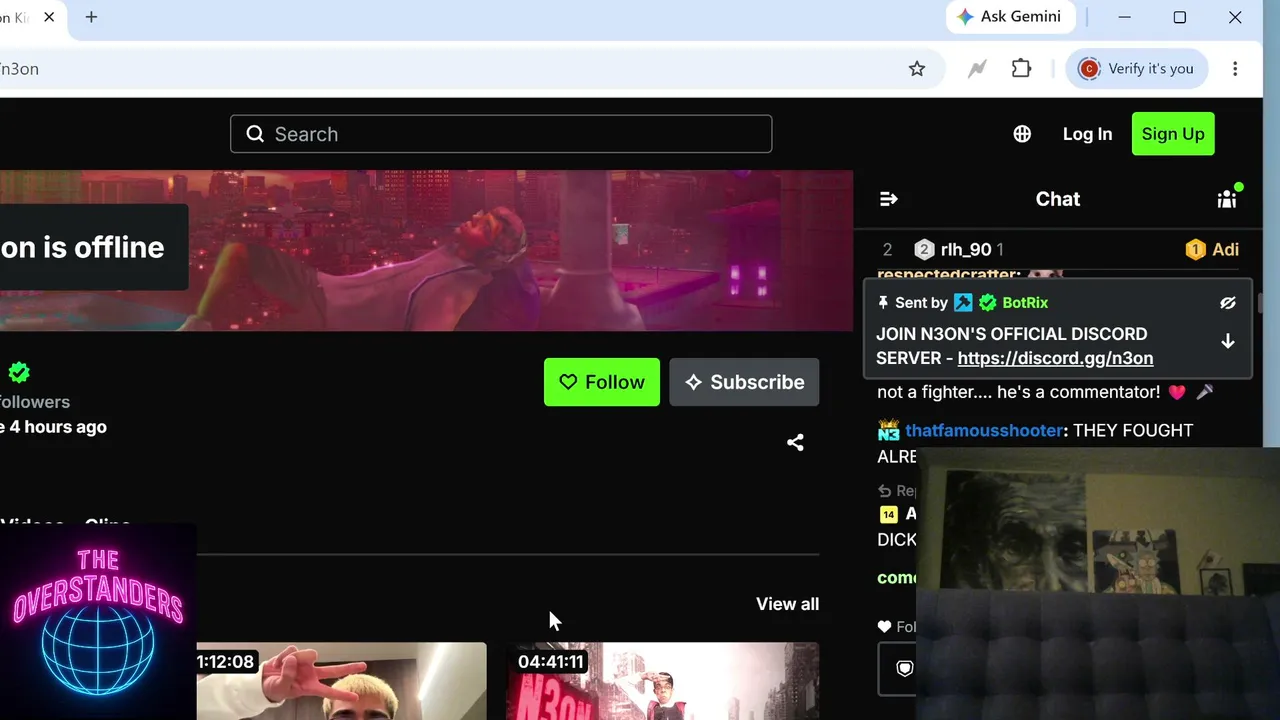Click the Subscribe button
The image size is (1280, 720).
744,382
